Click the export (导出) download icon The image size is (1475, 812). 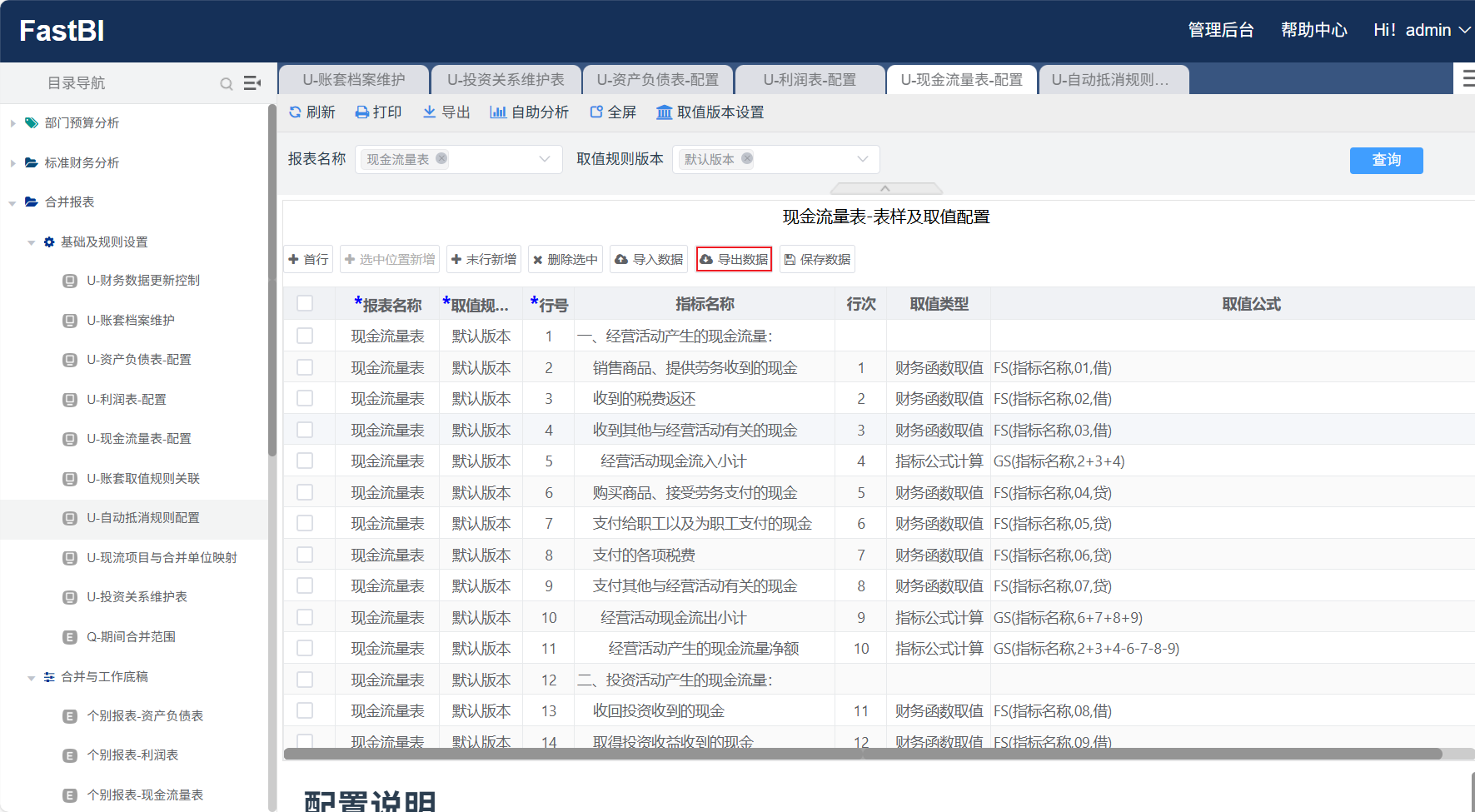click(x=430, y=112)
